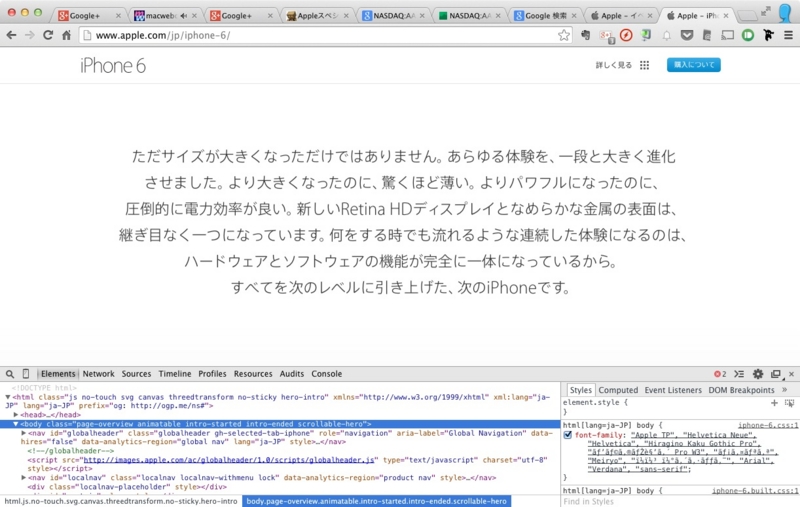
Task: Click the Find in Styles field
Action: point(679,501)
